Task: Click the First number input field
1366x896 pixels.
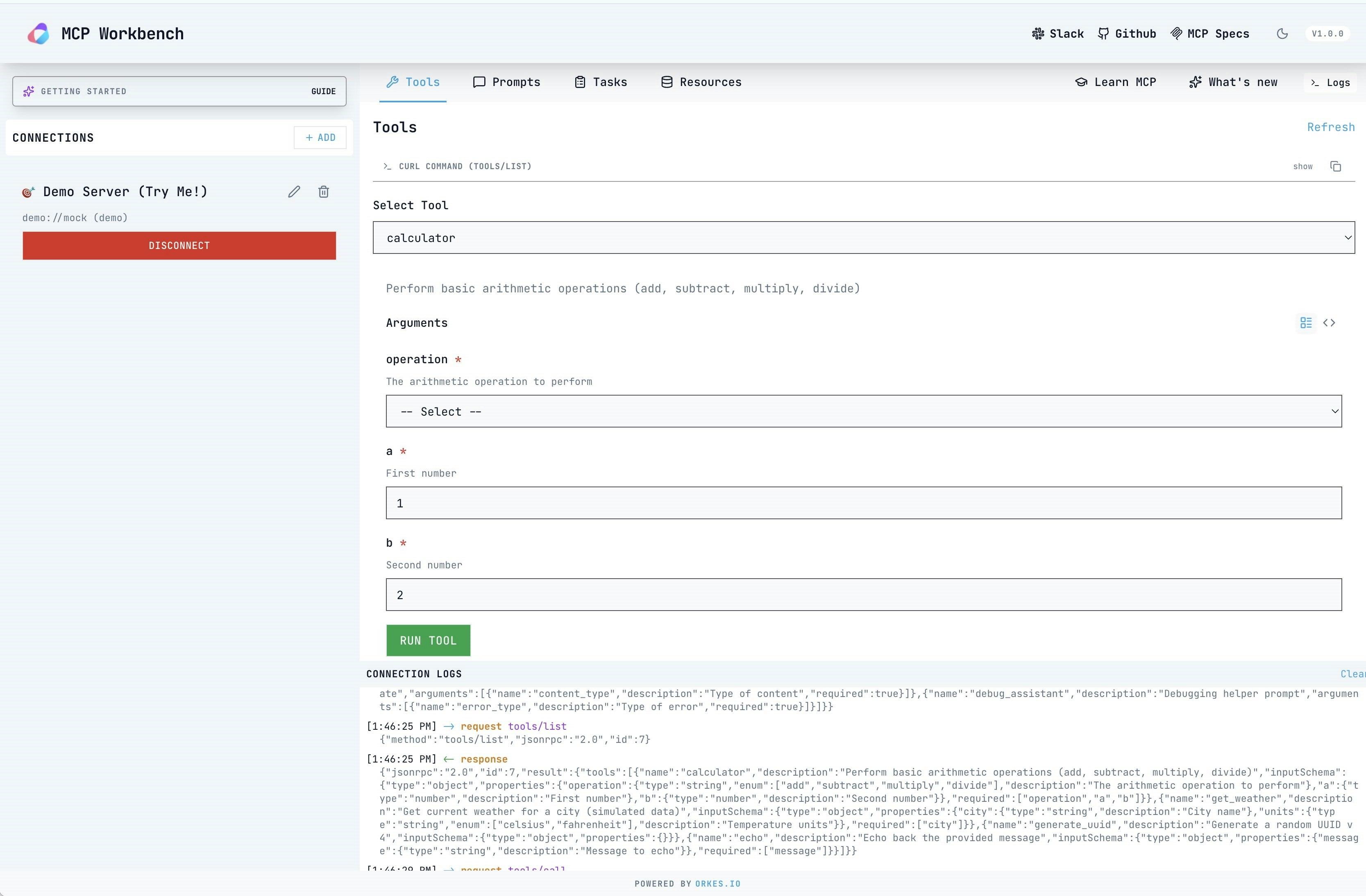Action: pyautogui.click(x=863, y=503)
